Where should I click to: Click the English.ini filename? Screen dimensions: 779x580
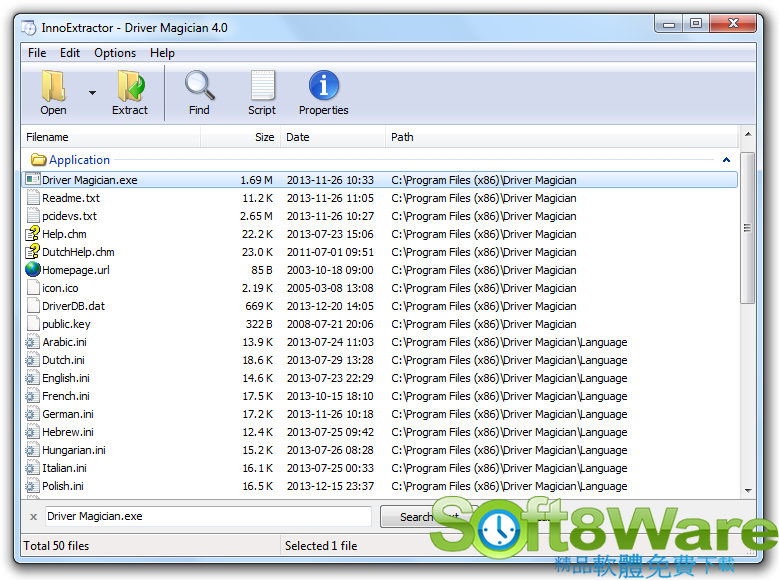[66, 378]
